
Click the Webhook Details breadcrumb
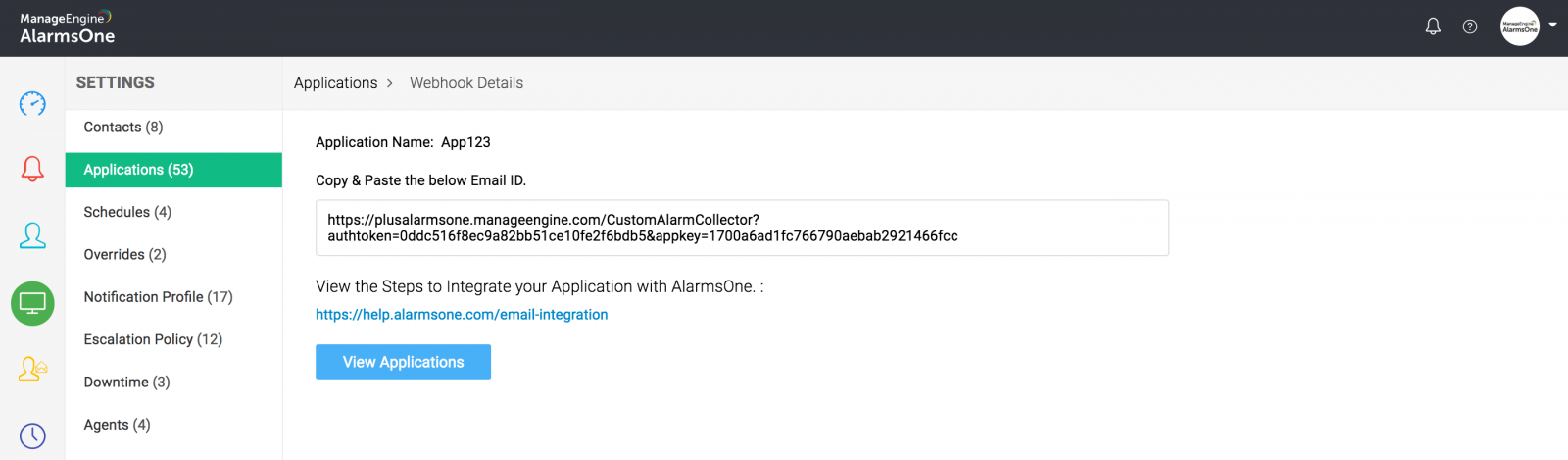466,83
